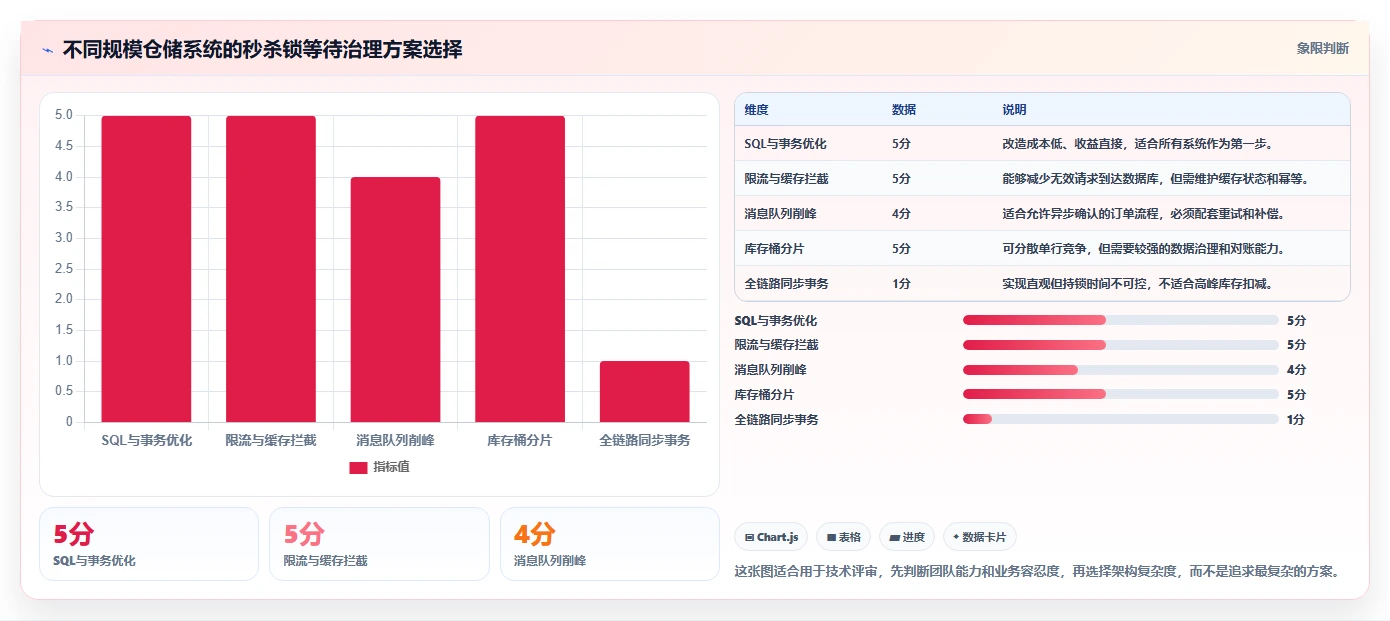This screenshot has width=1390, height=621.
Task: Click the 限流与缓存拦截 progress bar
Action: [x=1120, y=345]
